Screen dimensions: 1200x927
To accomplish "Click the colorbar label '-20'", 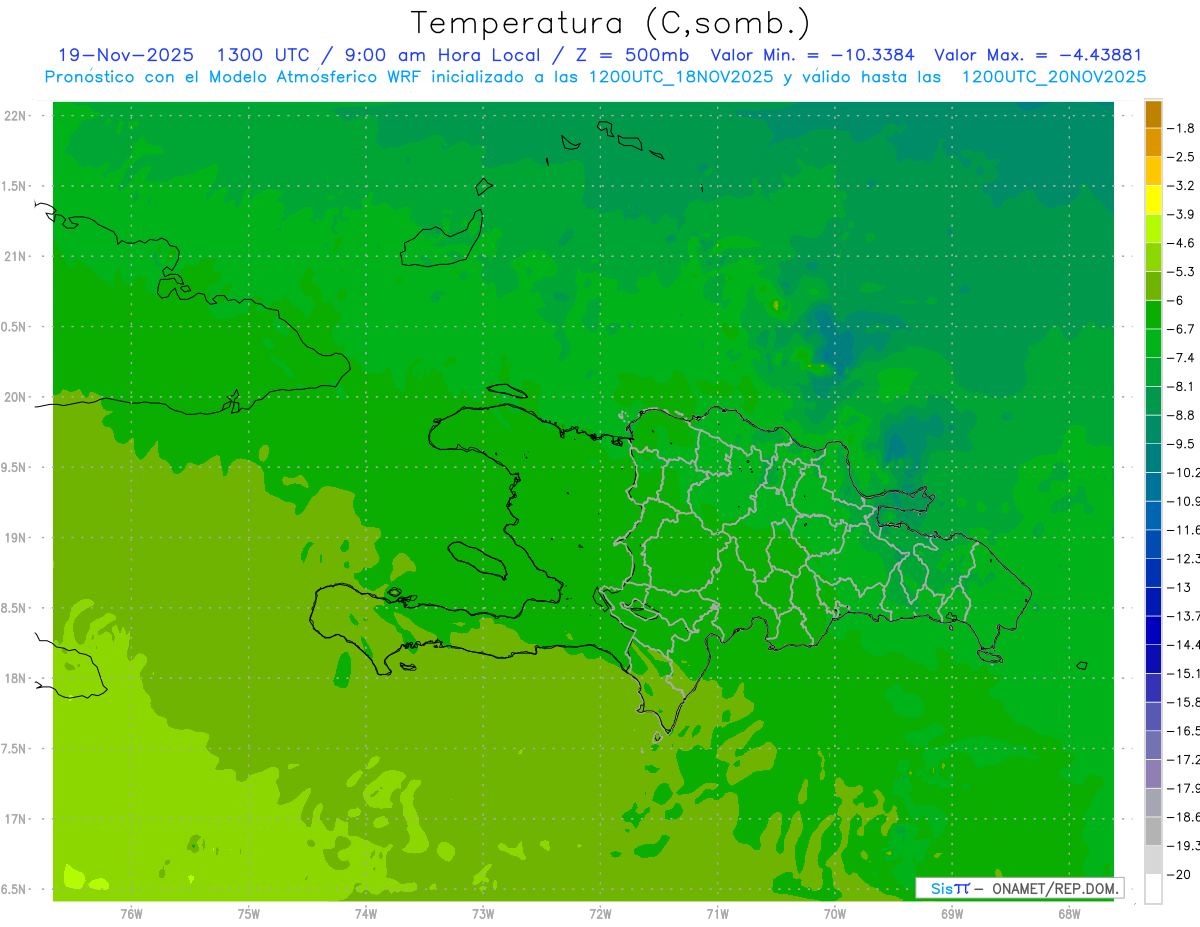I will pyautogui.click(x=1178, y=875).
